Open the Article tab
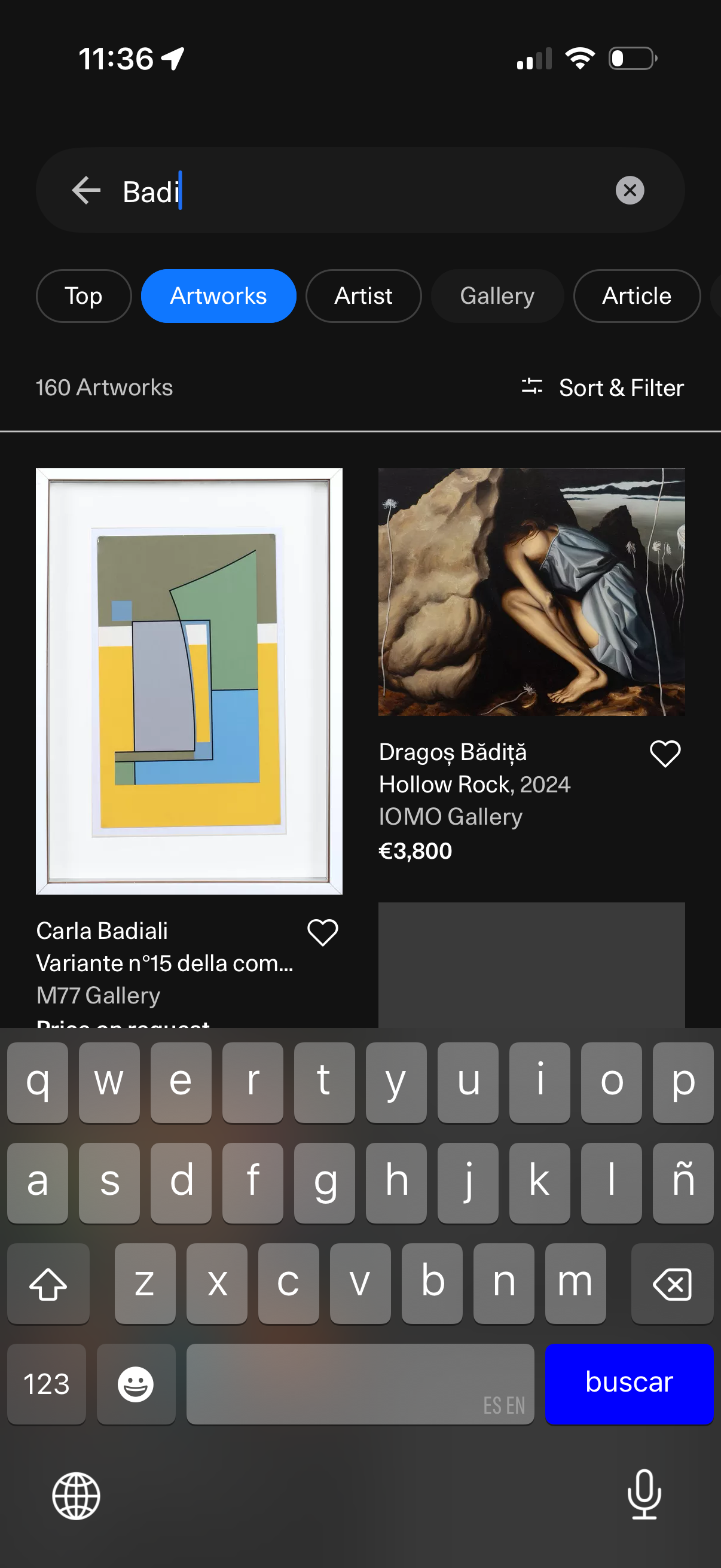 point(637,296)
